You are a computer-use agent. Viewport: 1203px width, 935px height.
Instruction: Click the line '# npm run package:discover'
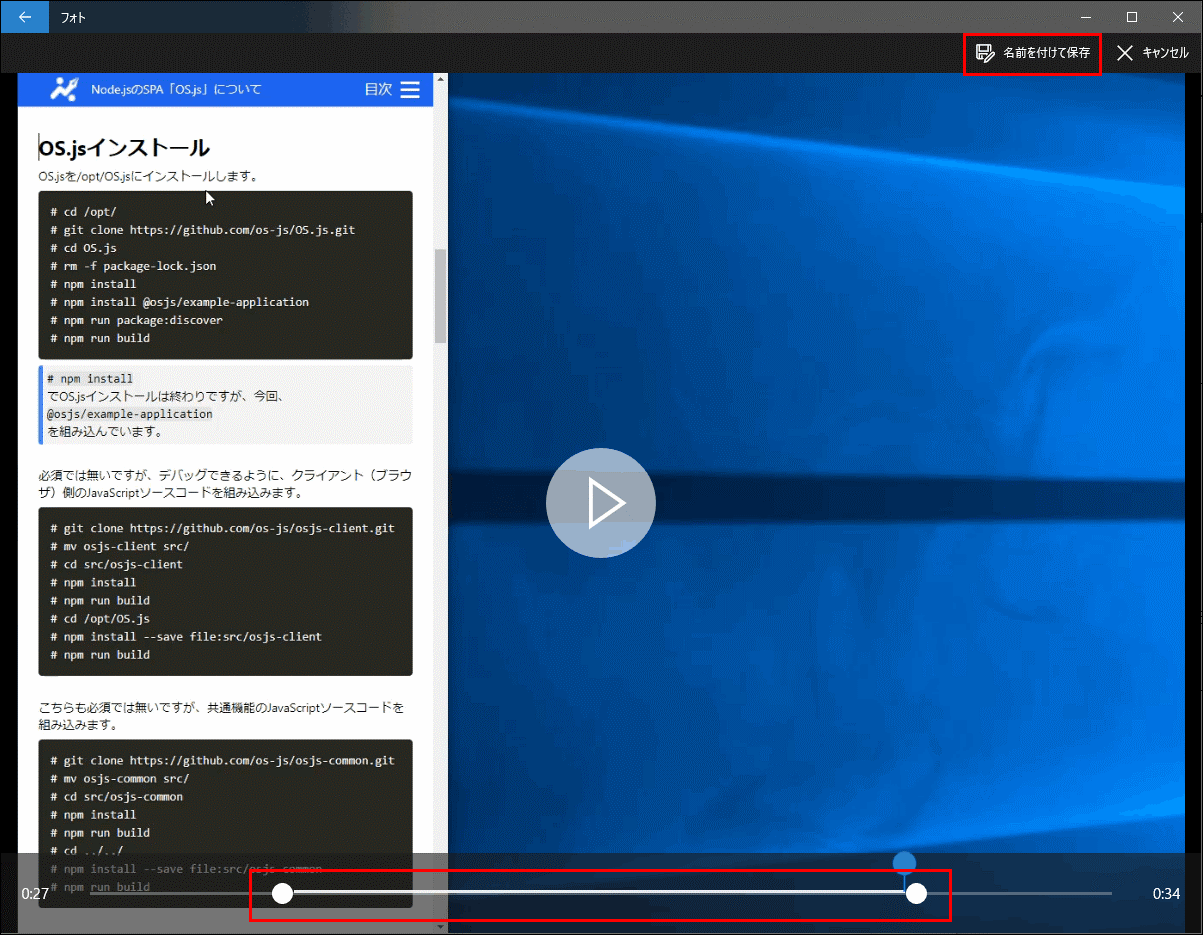136,320
